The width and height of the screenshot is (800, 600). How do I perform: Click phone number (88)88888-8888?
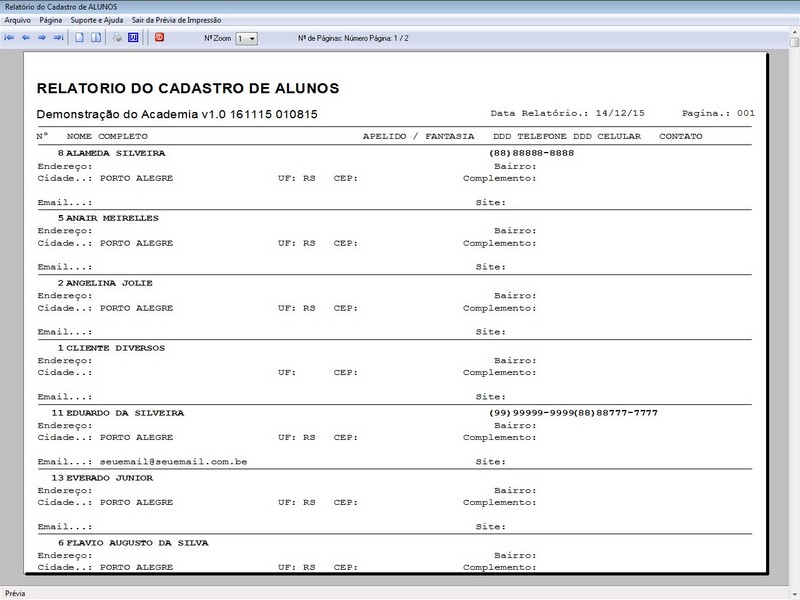point(532,153)
